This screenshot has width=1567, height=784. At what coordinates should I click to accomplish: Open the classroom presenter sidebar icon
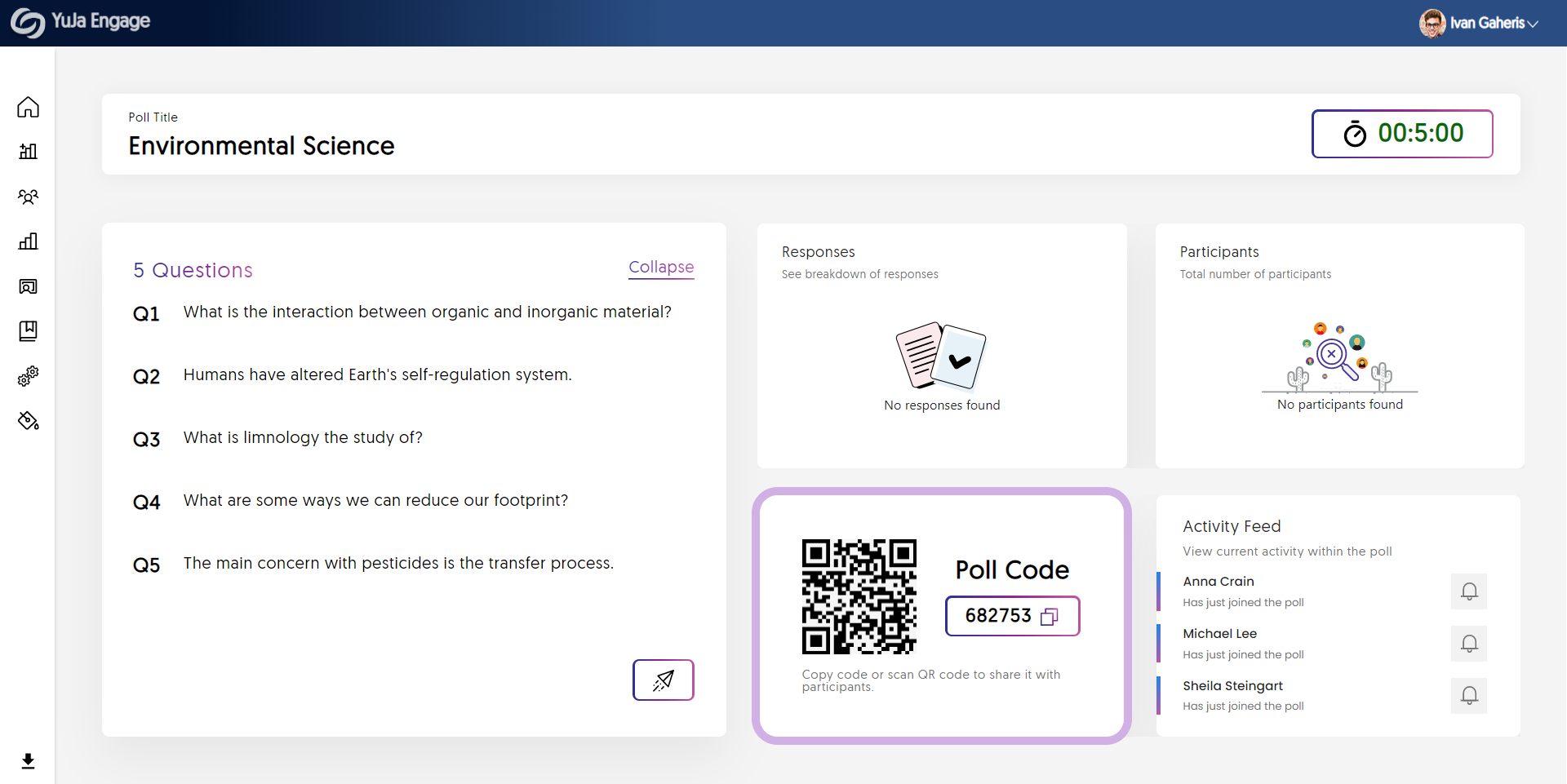pos(28,286)
